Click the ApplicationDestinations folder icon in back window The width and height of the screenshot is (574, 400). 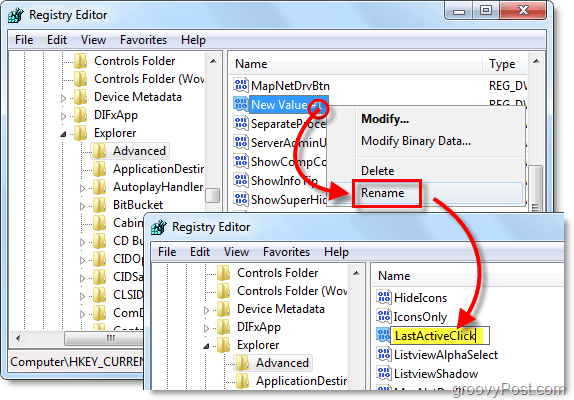pos(99,169)
